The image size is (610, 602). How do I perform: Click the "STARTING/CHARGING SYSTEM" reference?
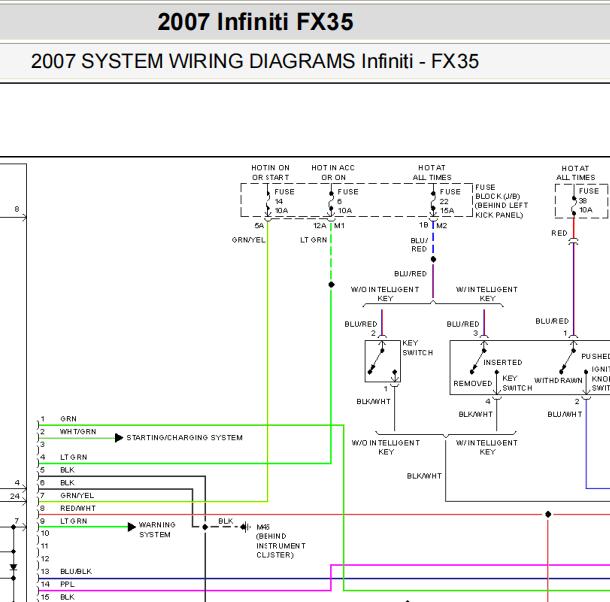tap(184, 437)
